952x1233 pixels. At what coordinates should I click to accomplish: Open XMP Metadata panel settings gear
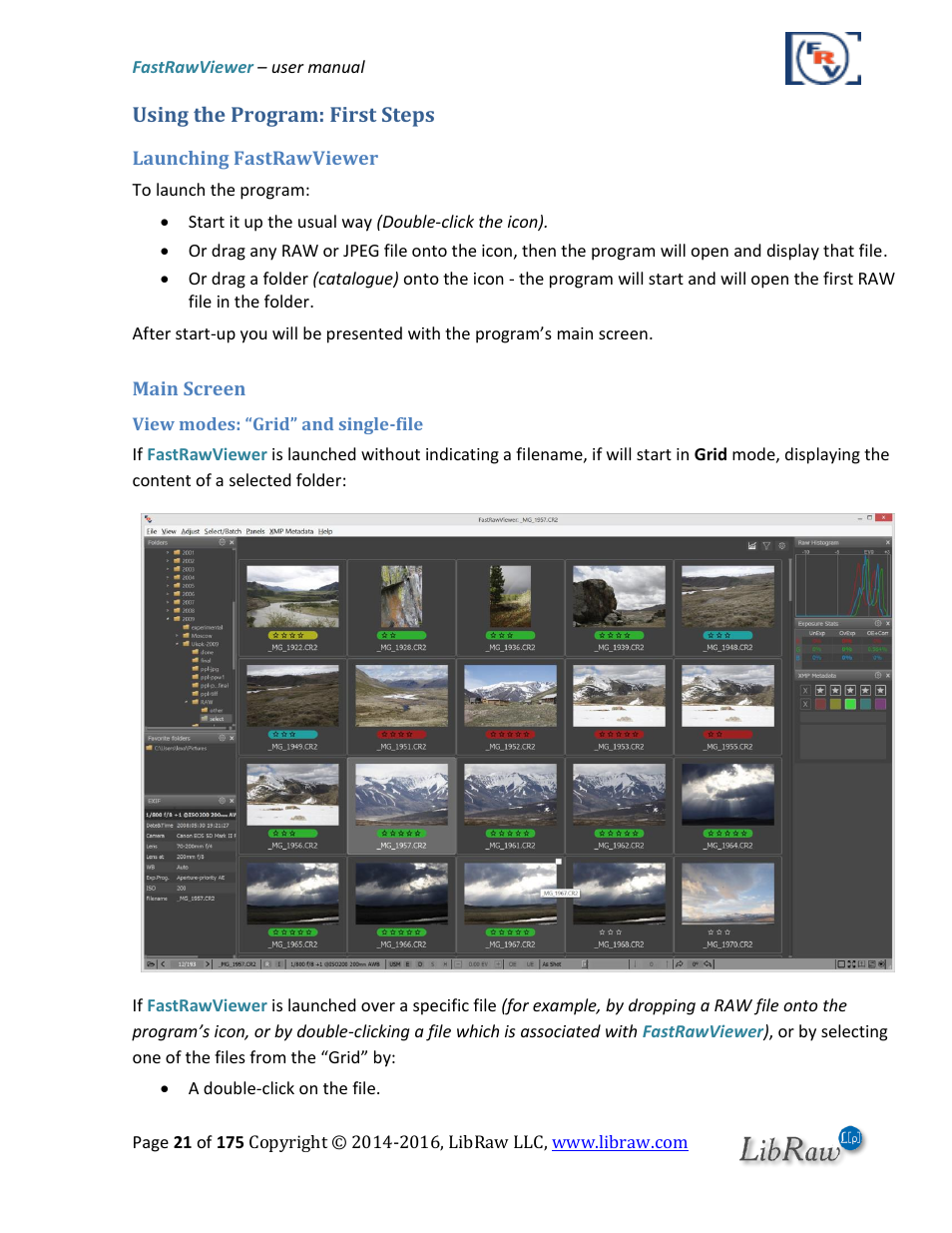pos(878,676)
